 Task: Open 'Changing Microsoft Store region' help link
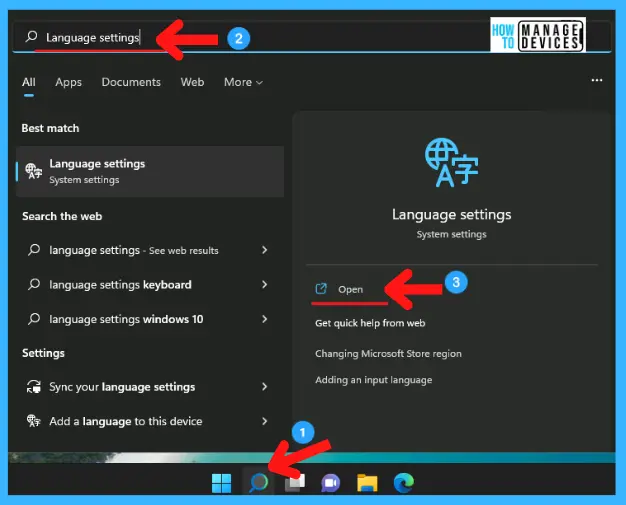click(x=388, y=354)
